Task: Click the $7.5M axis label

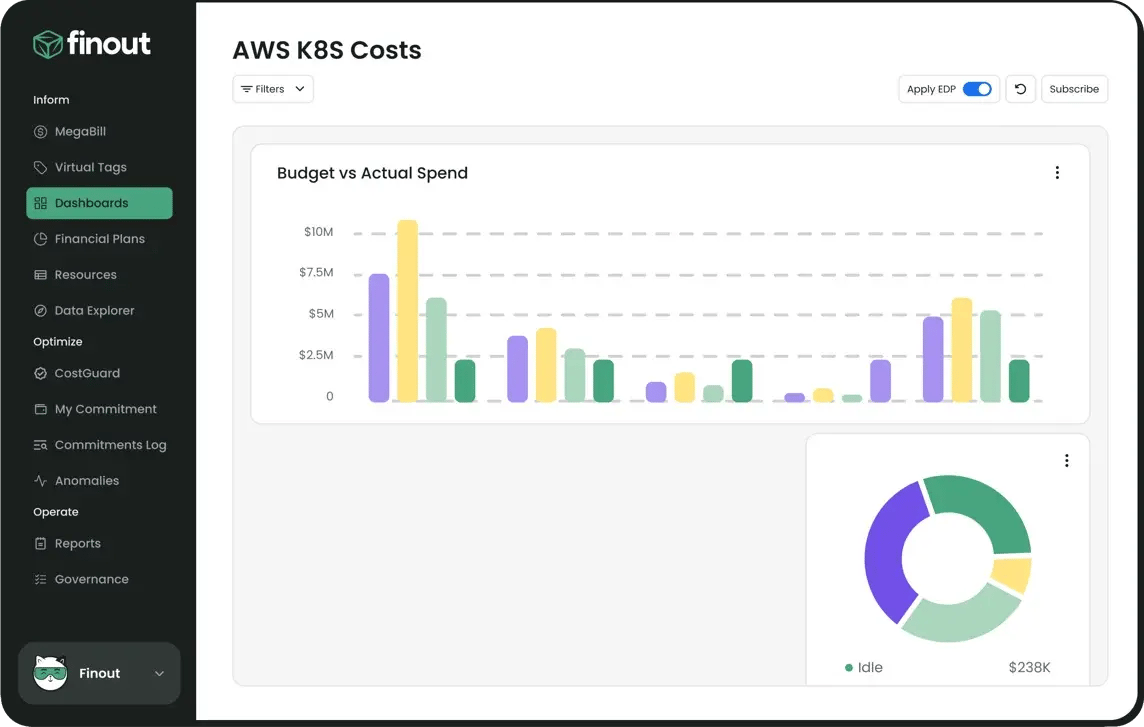Action: [316, 272]
